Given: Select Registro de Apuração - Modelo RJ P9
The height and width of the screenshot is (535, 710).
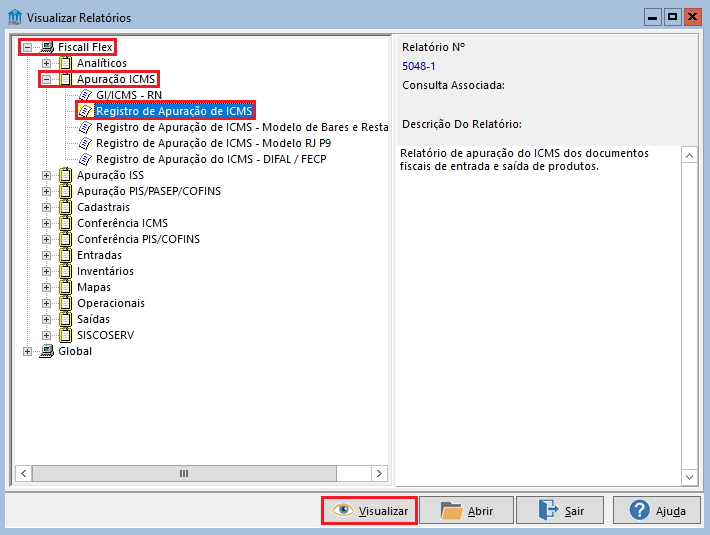Looking at the screenshot, I should pos(214,143).
